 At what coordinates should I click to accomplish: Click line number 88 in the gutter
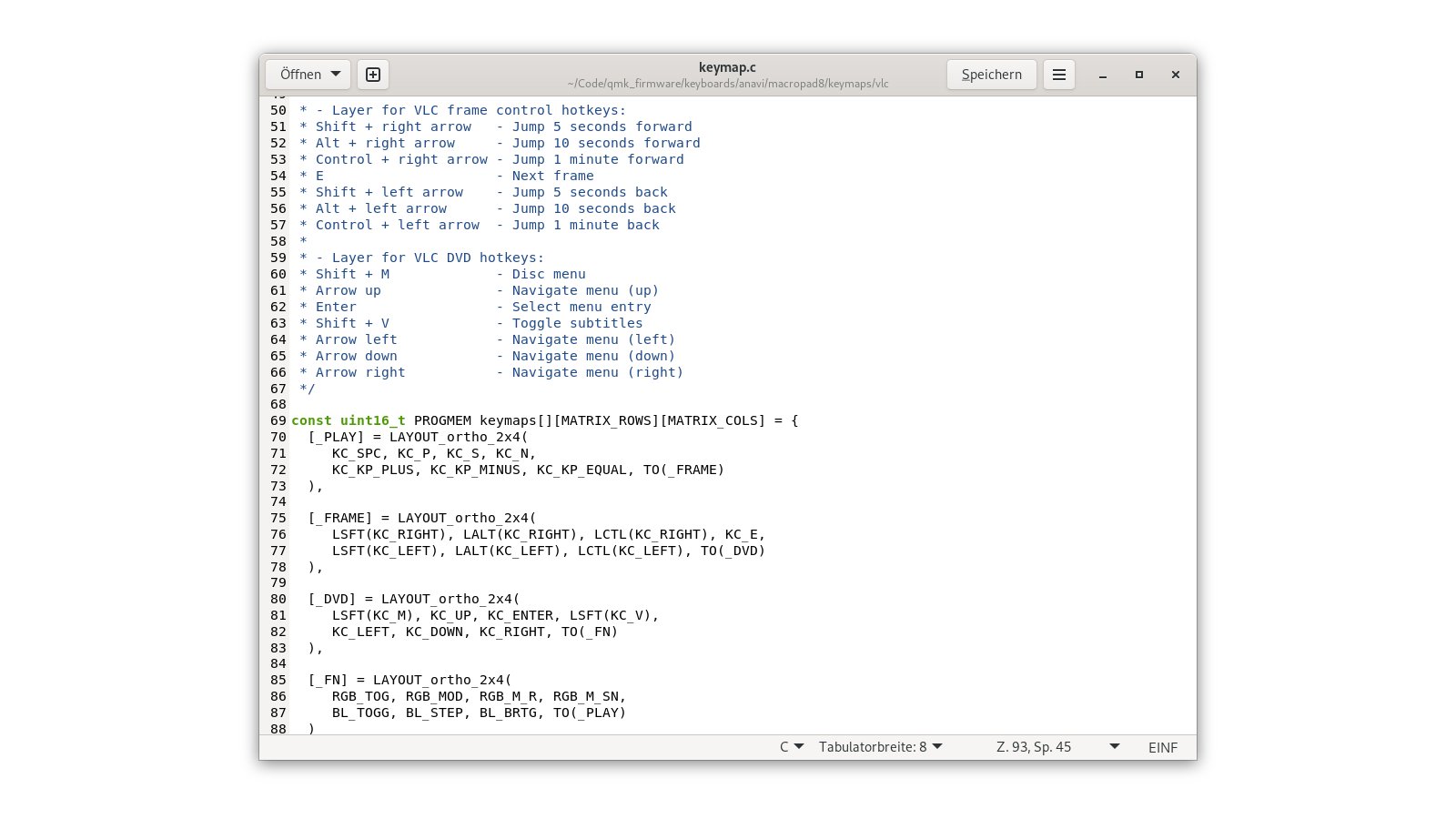pos(278,729)
